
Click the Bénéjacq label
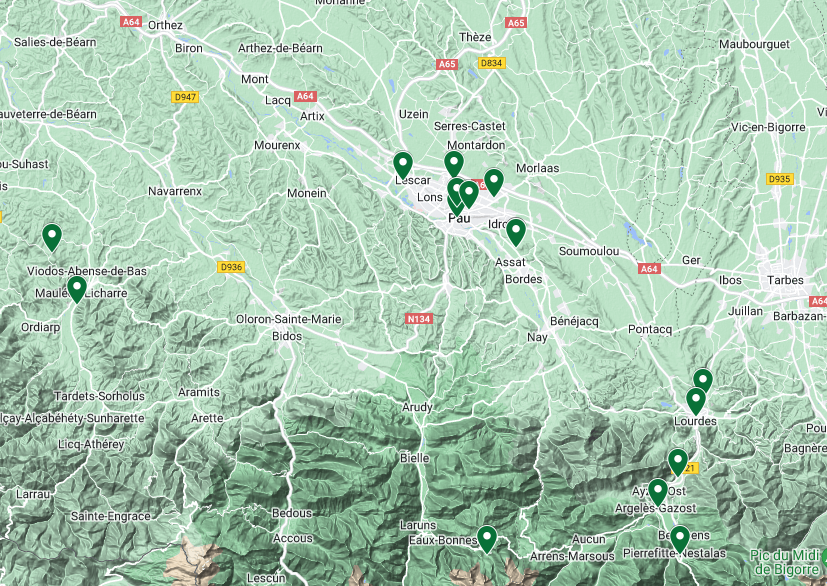pos(574,321)
